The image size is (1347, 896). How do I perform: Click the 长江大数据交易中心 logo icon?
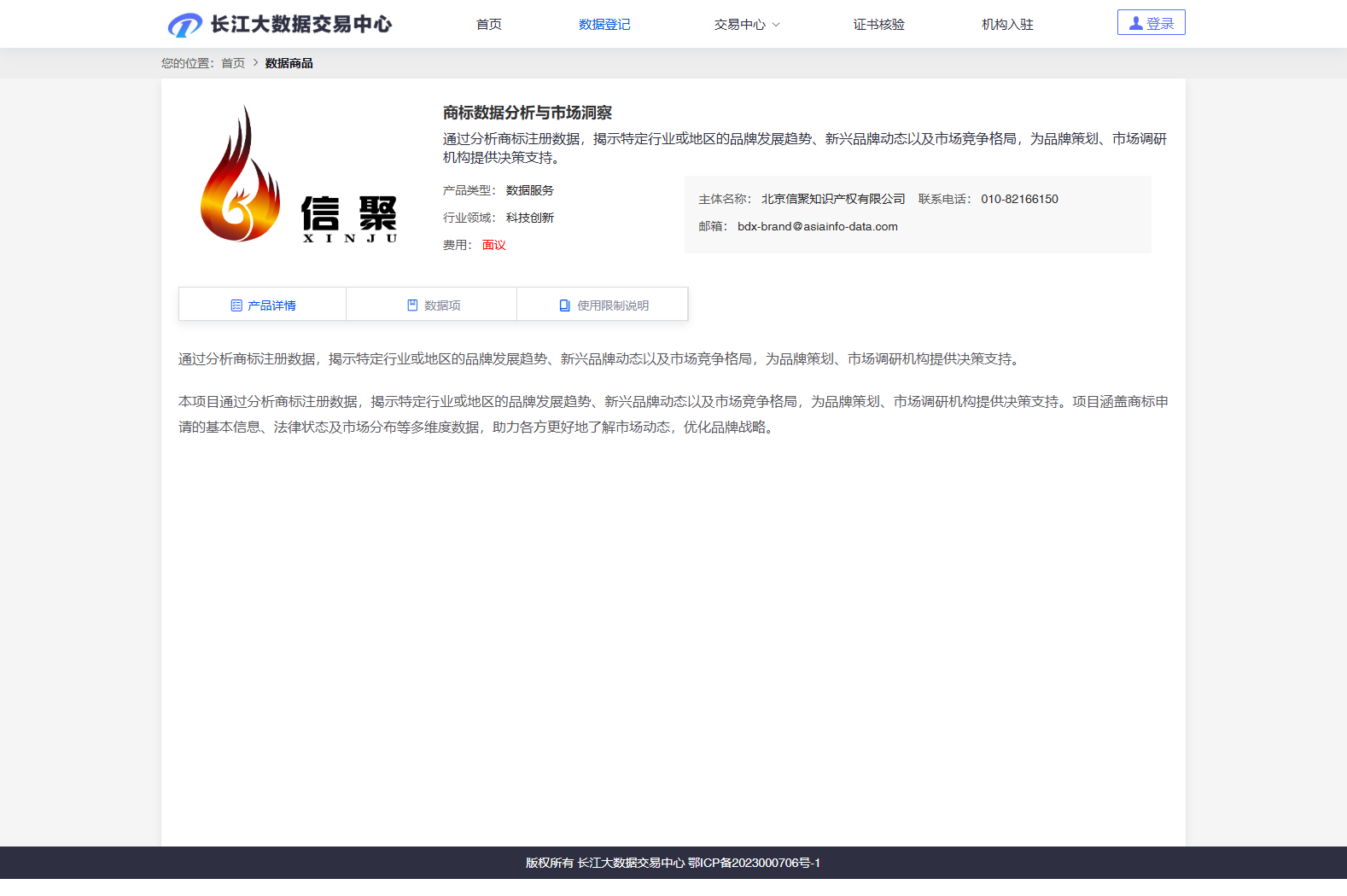point(184,25)
